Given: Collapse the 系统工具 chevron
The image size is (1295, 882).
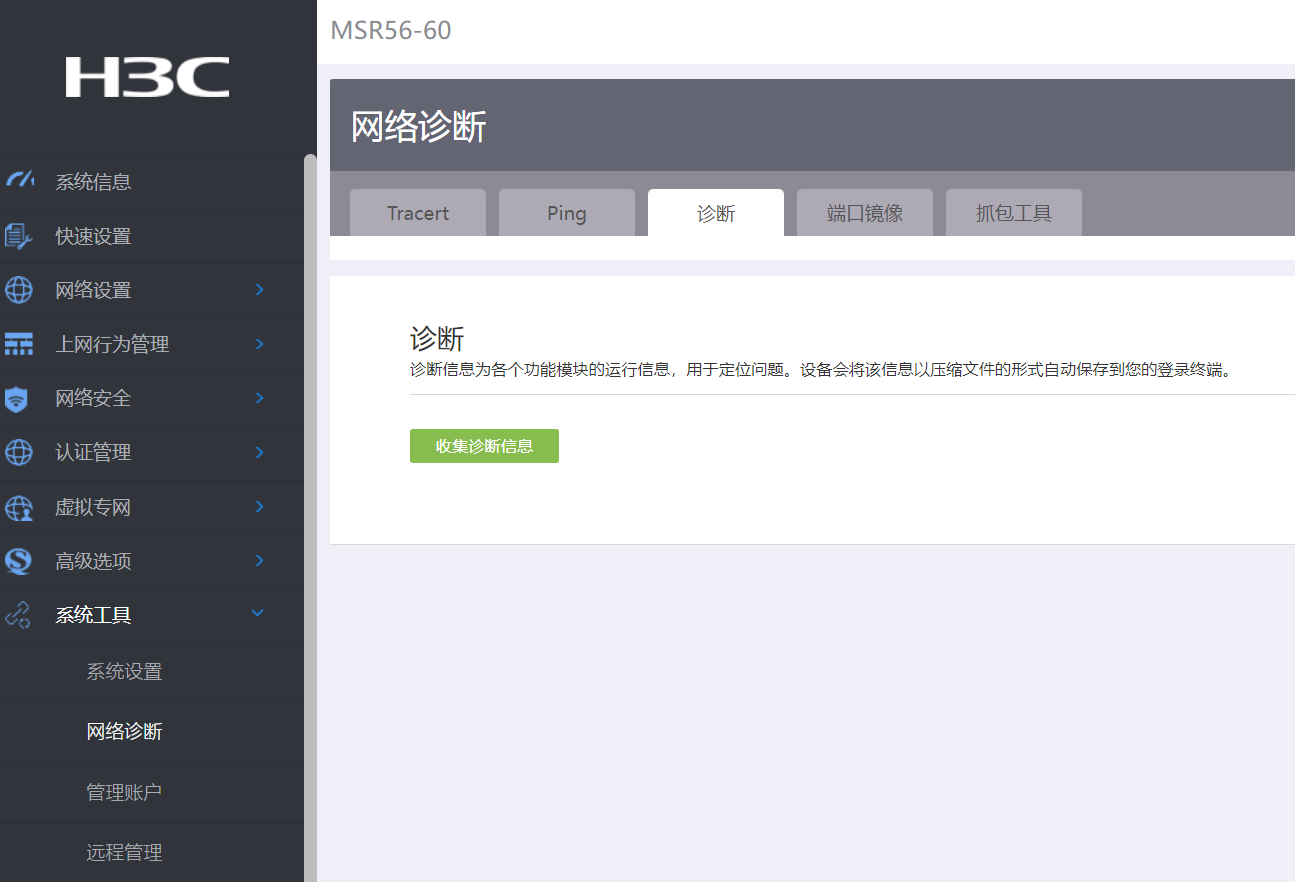Looking at the screenshot, I should pyautogui.click(x=258, y=613).
